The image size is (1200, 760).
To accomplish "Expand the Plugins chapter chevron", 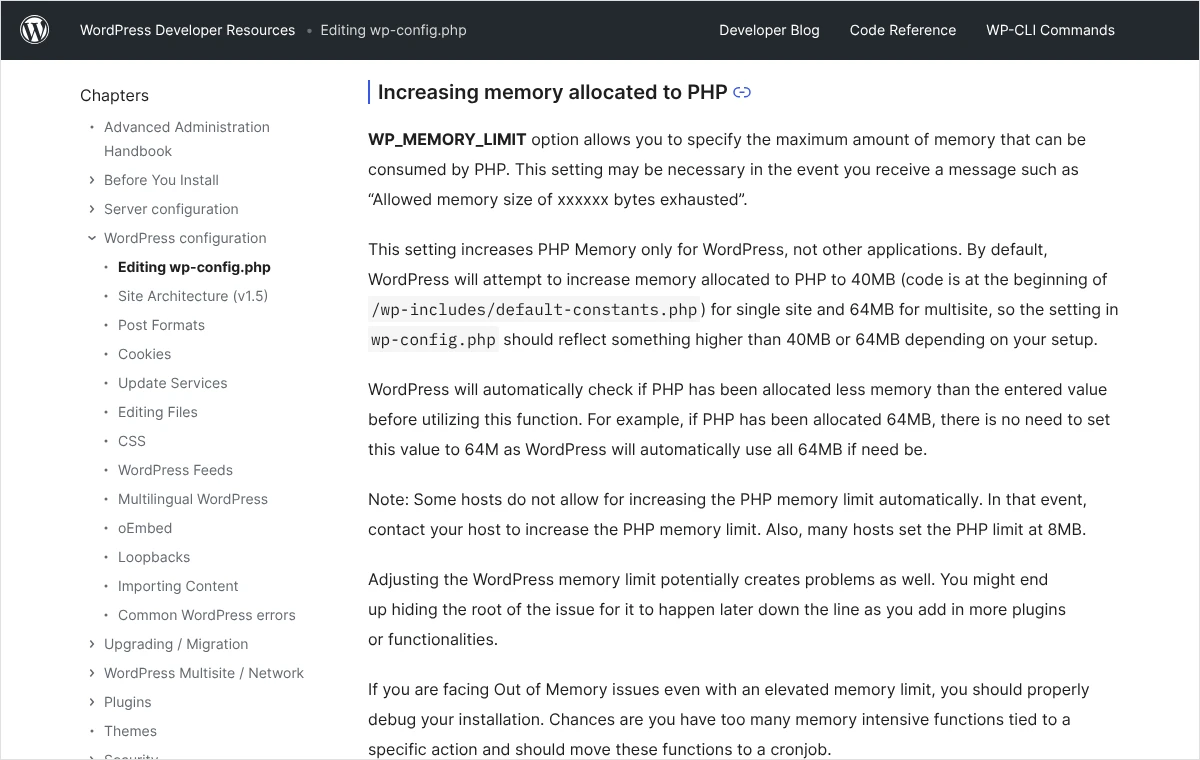I will (92, 702).
